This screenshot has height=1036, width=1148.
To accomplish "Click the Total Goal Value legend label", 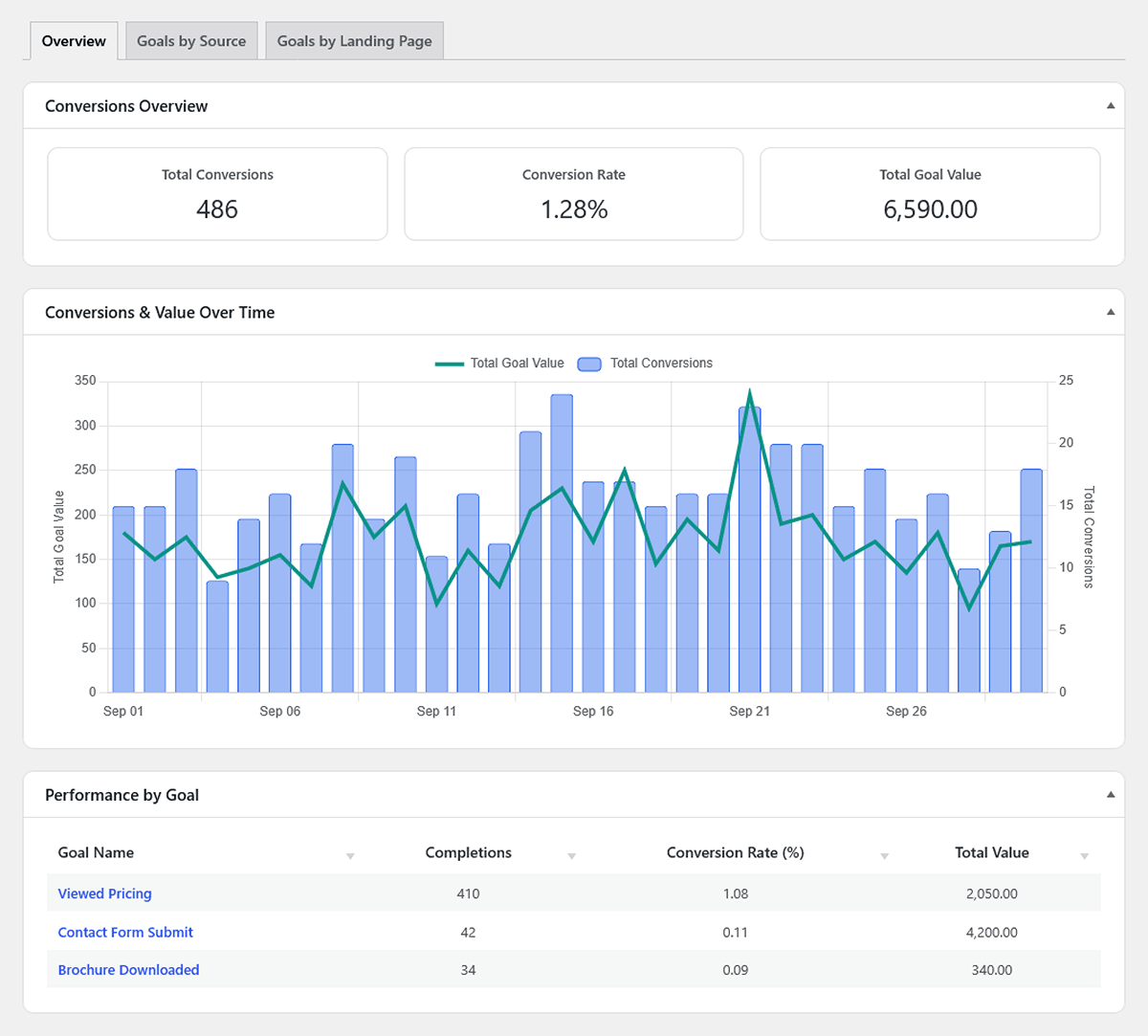I will coord(517,364).
